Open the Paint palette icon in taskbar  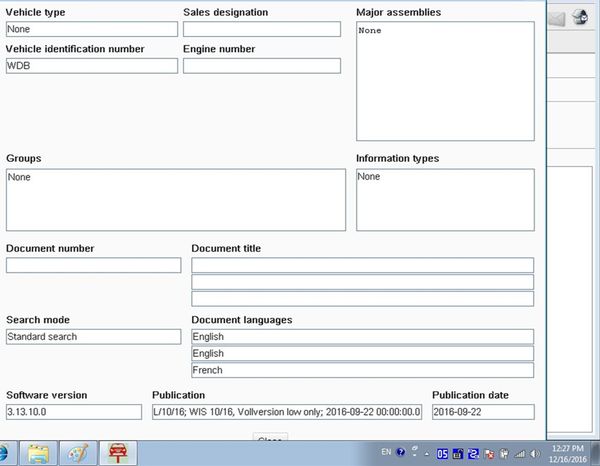pyautogui.click(x=78, y=453)
